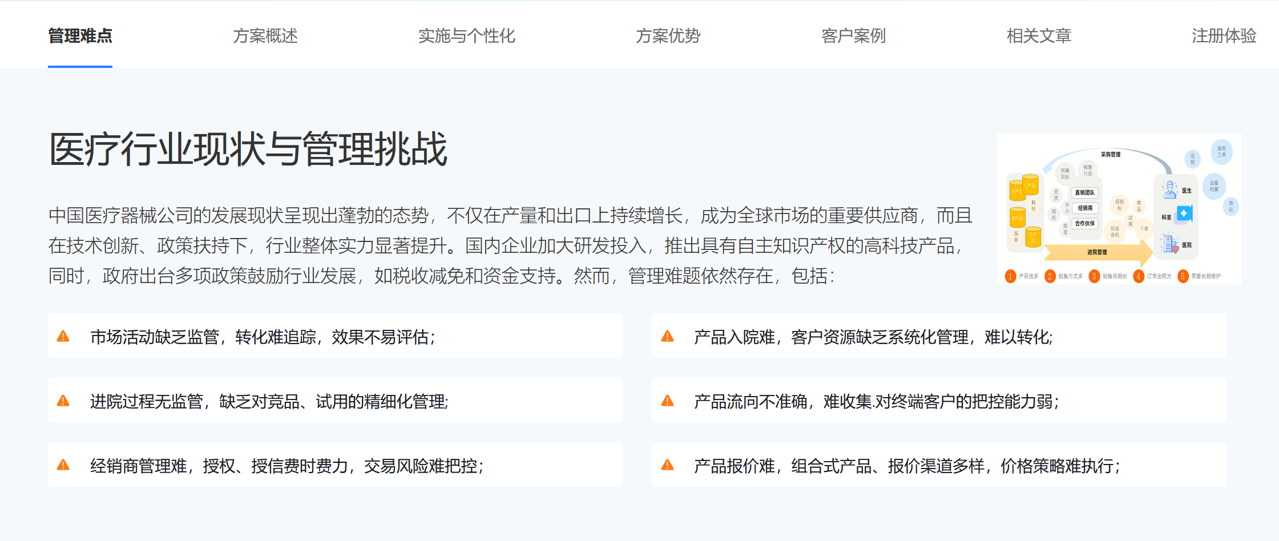Open the 方案概述 tab
The image size is (1279, 541).
[265, 36]
